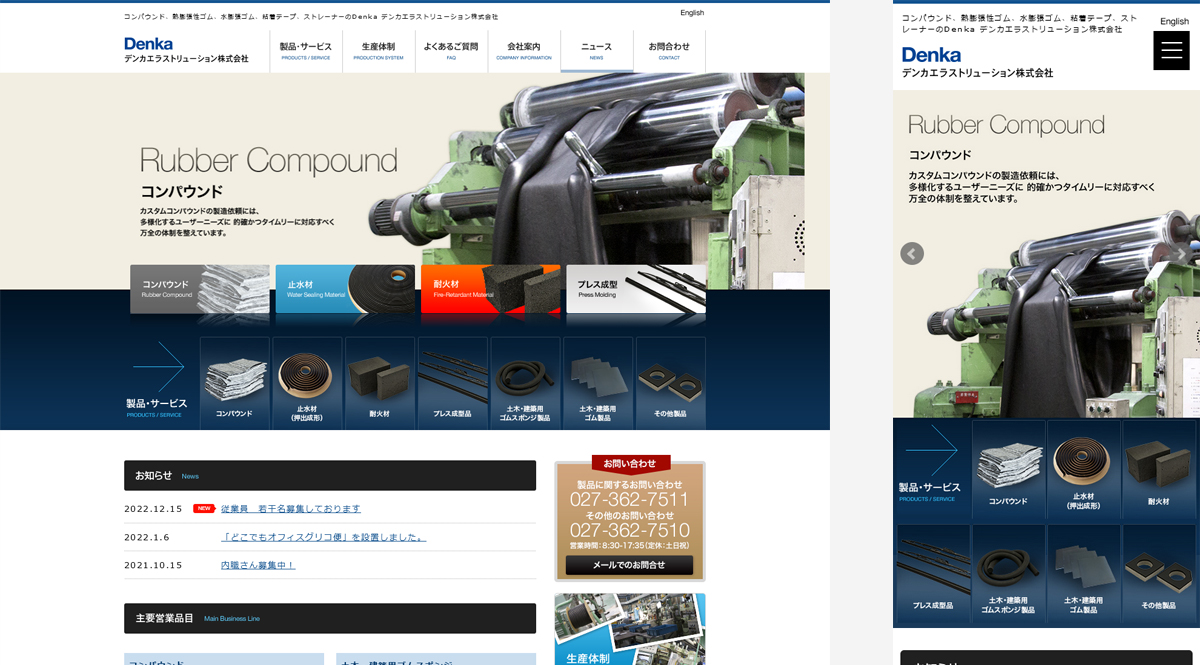This screenshot has height=665, width=1200.
Task: Open 土木・建築用ゴム製品 tile in mobile view
Action: pos(1084,574)
